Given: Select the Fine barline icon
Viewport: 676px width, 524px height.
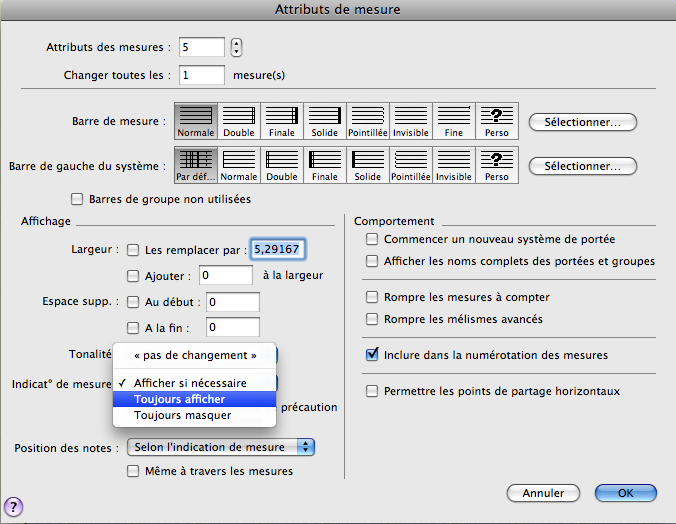Looking at the screenshot, I should click(x=454, y=120).
